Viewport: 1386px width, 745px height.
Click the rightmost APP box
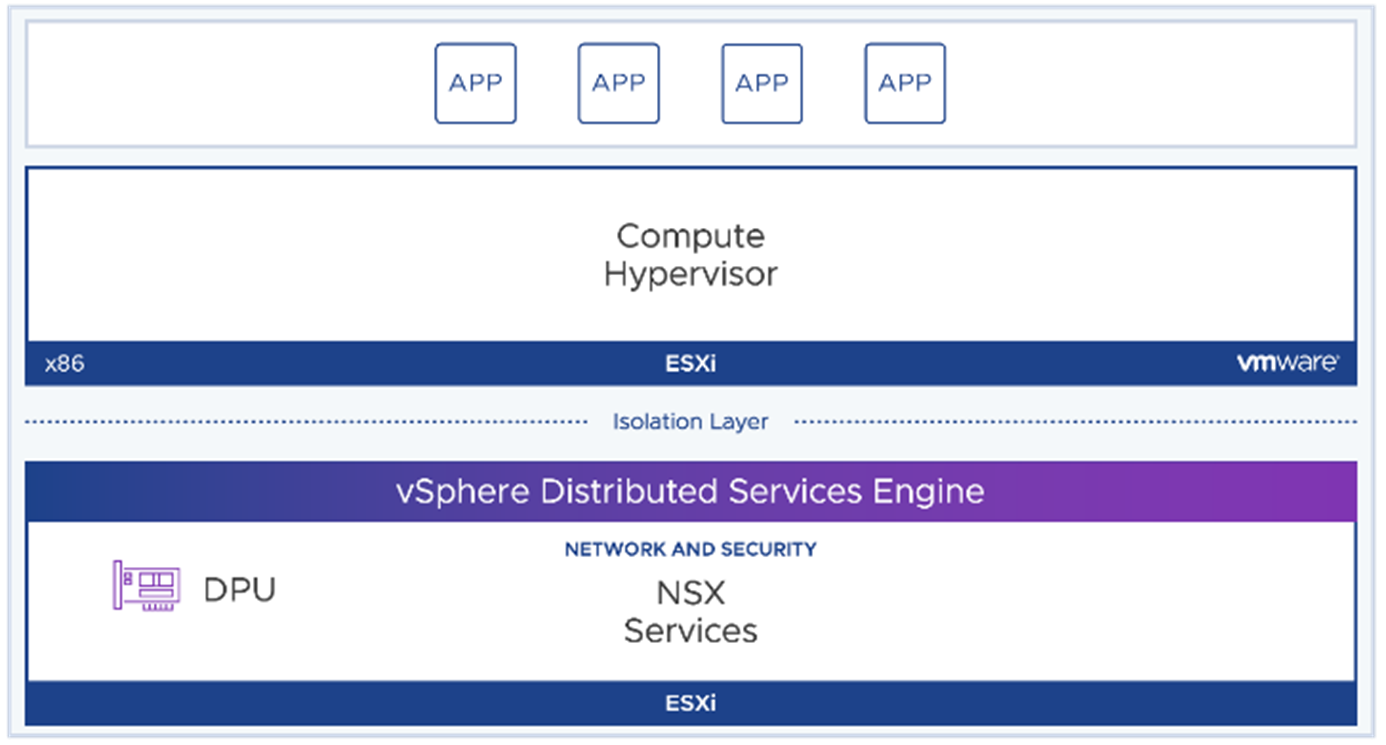point(904,83)
